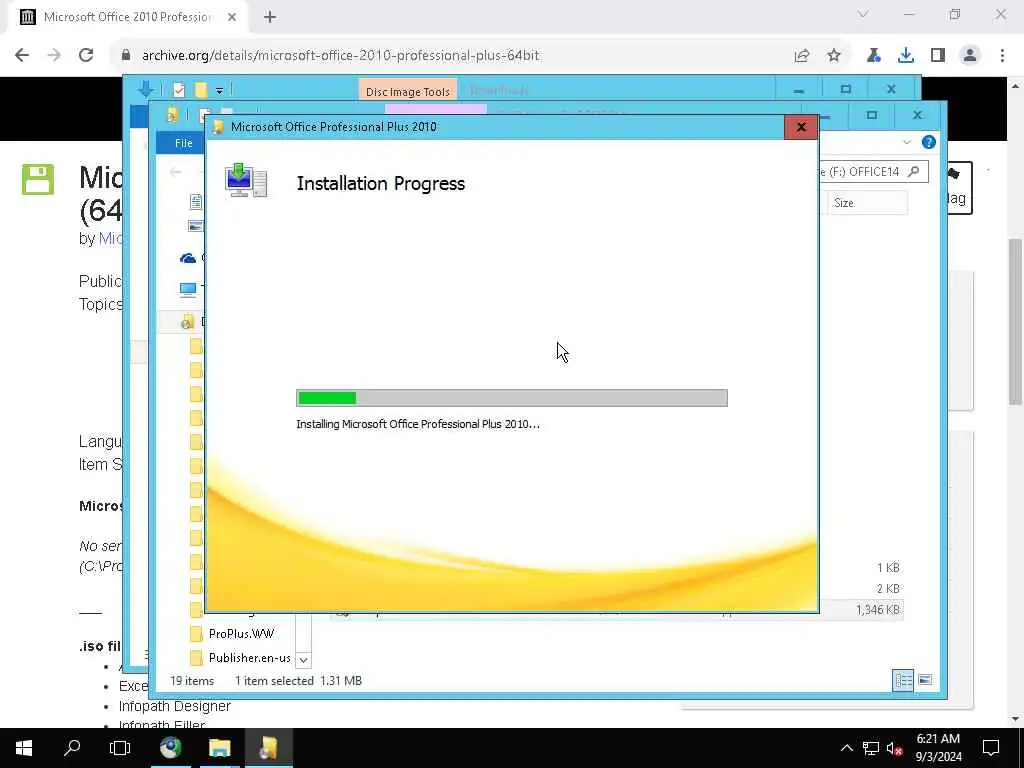Close the Office installation progress dialog

[x=801, y=127]
